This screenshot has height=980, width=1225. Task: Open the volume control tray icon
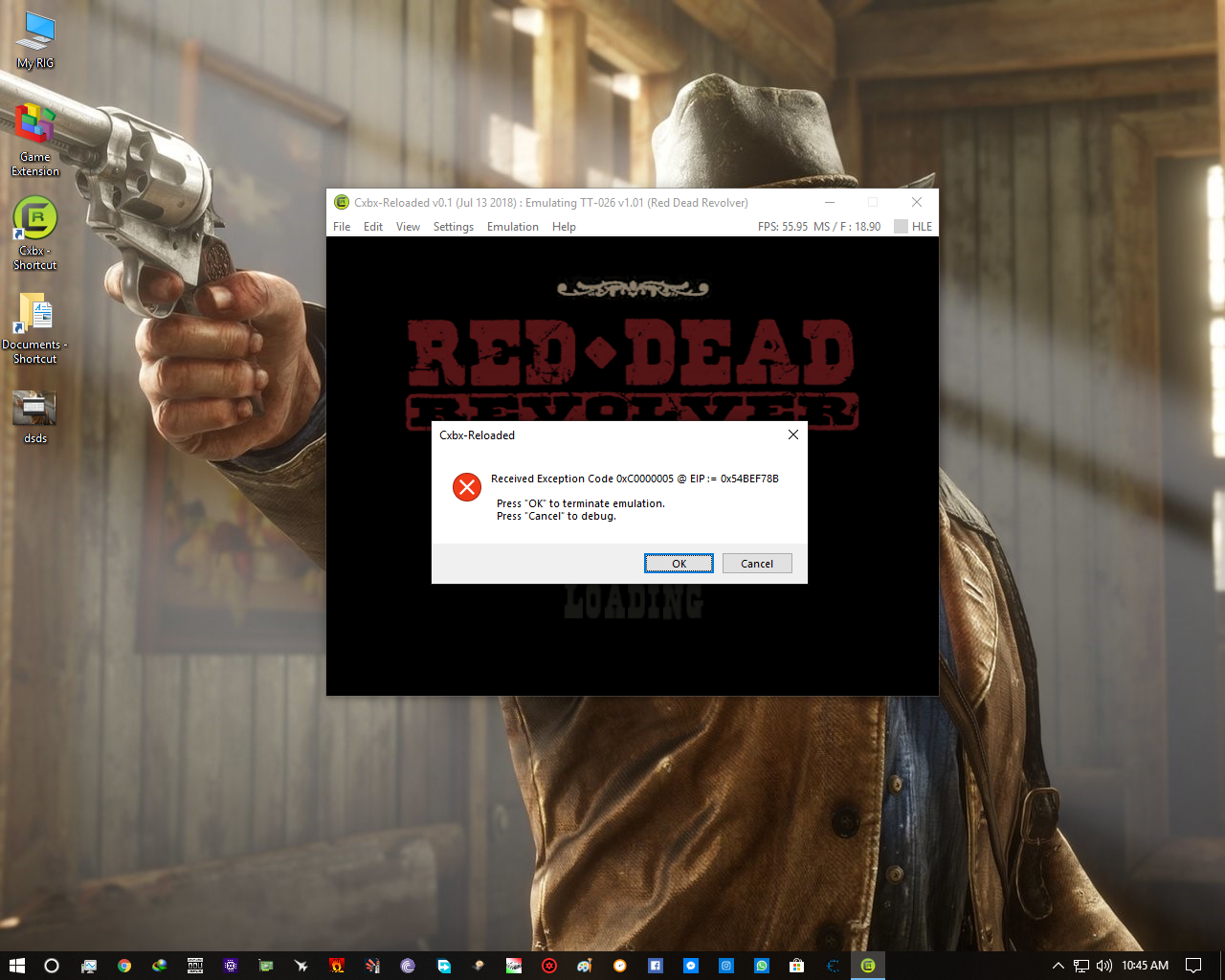tap(1104, 966)
